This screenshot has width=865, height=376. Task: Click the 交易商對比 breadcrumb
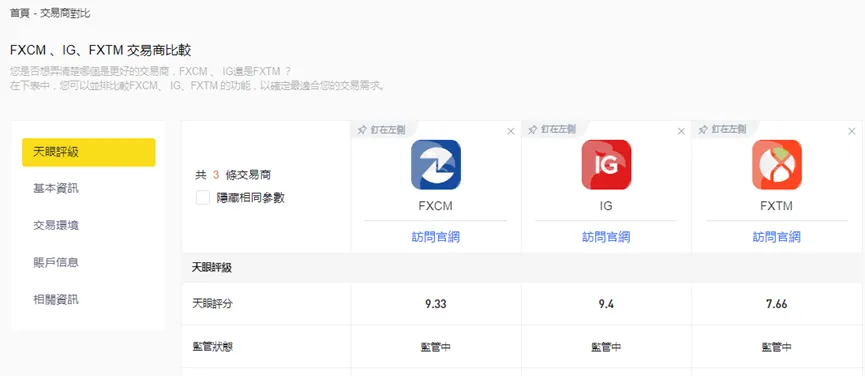click(x=65, y=14)
